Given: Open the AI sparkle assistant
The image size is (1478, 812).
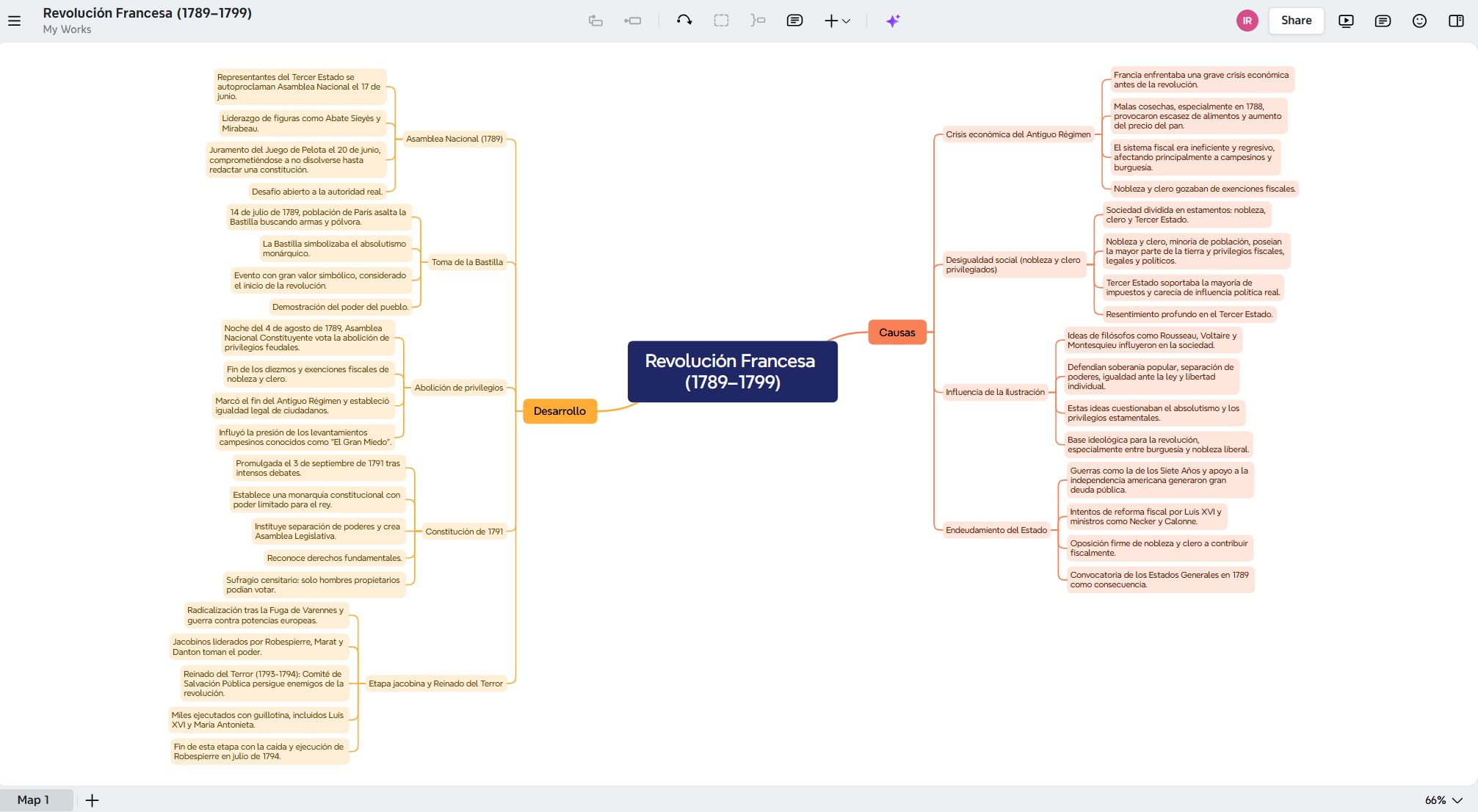Looking at the screenshot, I should (892, 21).
